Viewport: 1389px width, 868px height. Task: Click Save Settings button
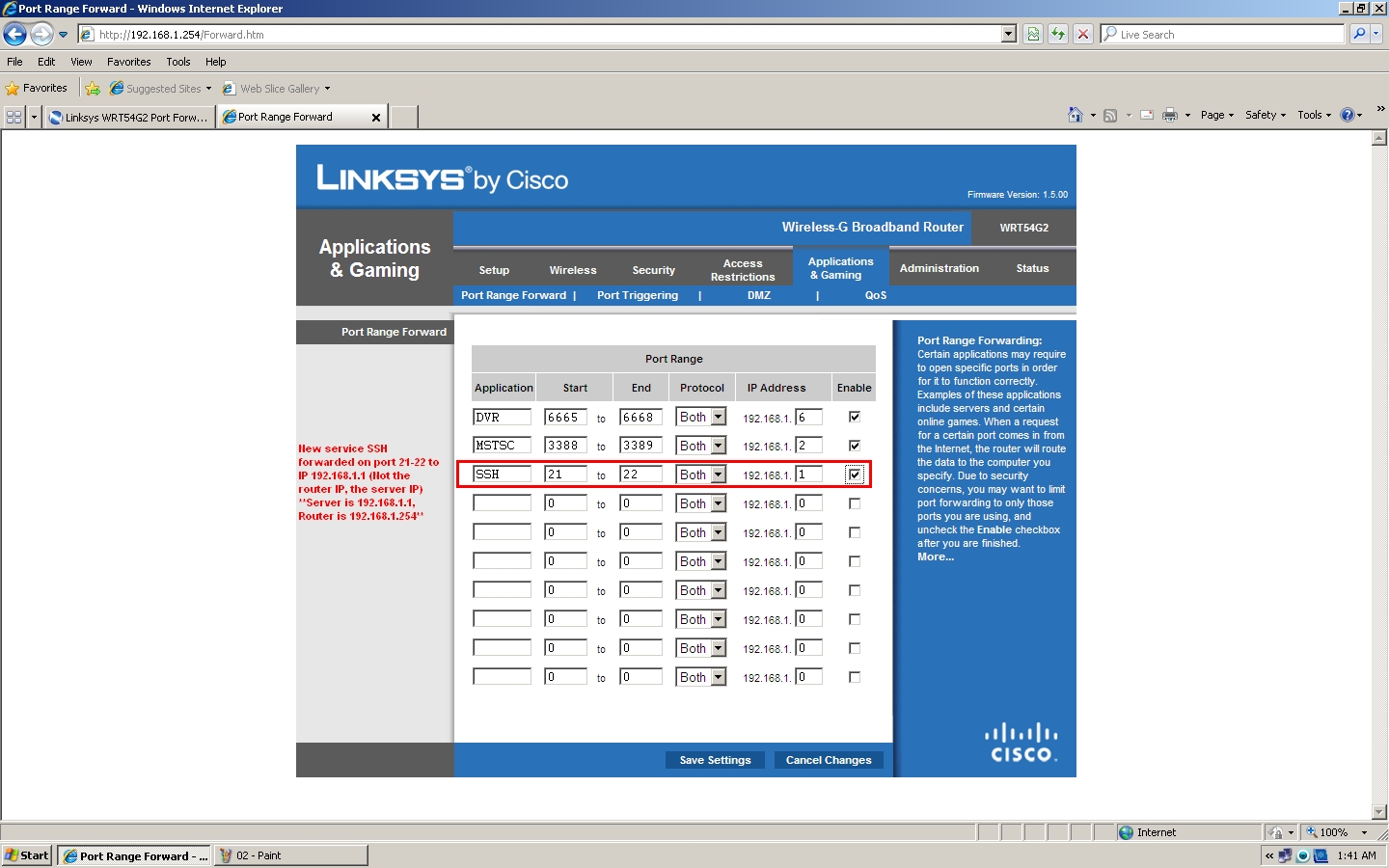coord(715,760)
